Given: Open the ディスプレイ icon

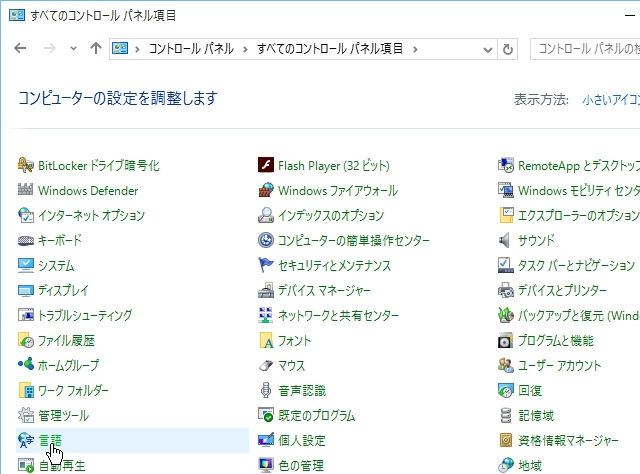Looking at the screenshot, I should (25, 290).
